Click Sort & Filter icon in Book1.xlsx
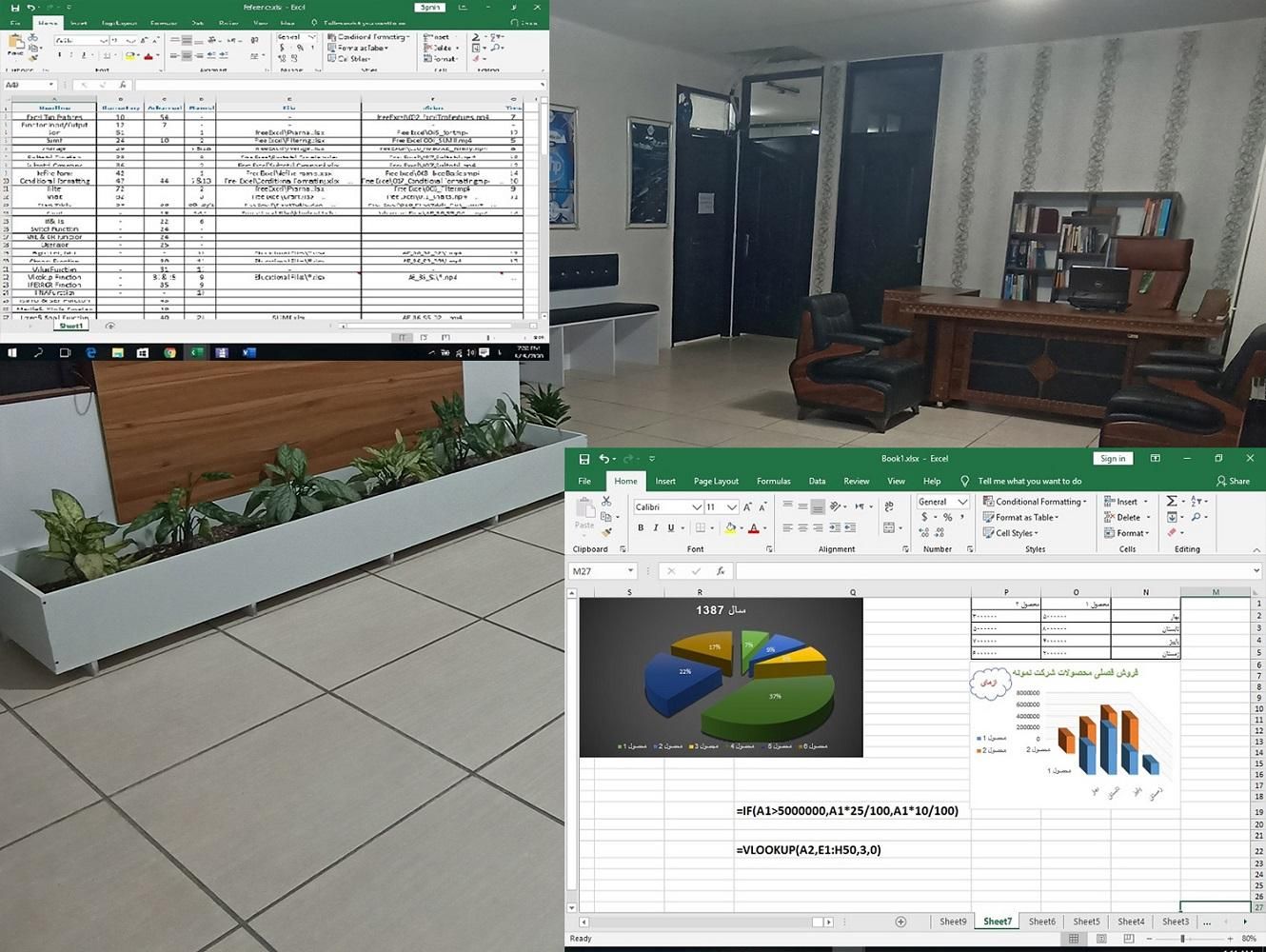The width and height of the screenshot is (1266, 952). tap(1197, 502)
